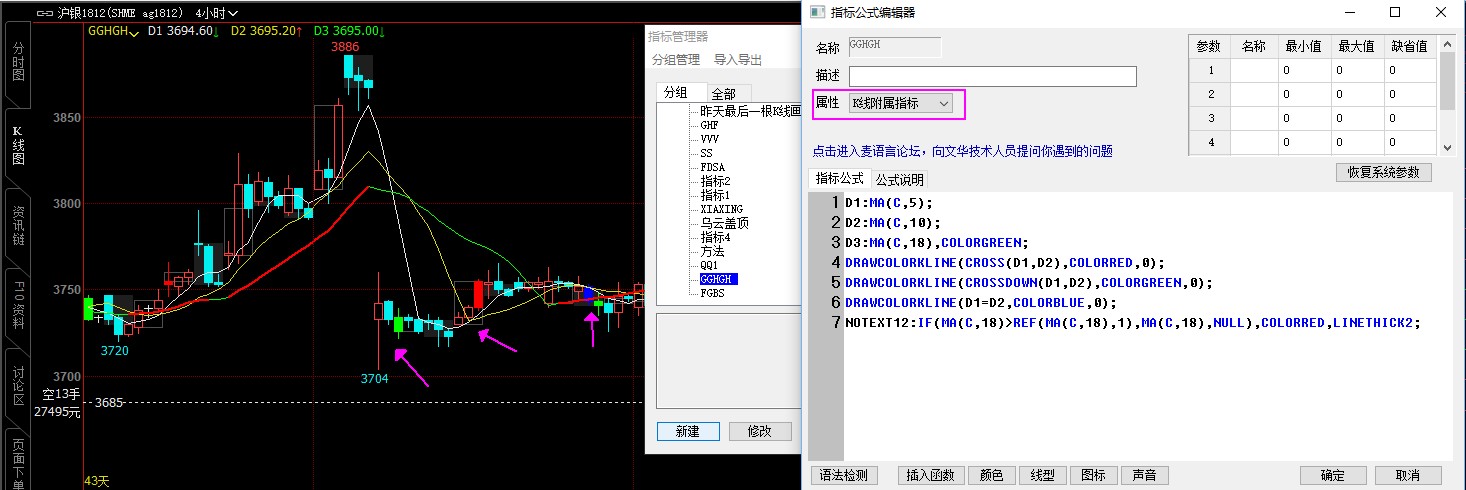The image size is (1466, 490).
Task: Open the 属性 K线附属指标 combo box
Action: [x=900, y=103]
